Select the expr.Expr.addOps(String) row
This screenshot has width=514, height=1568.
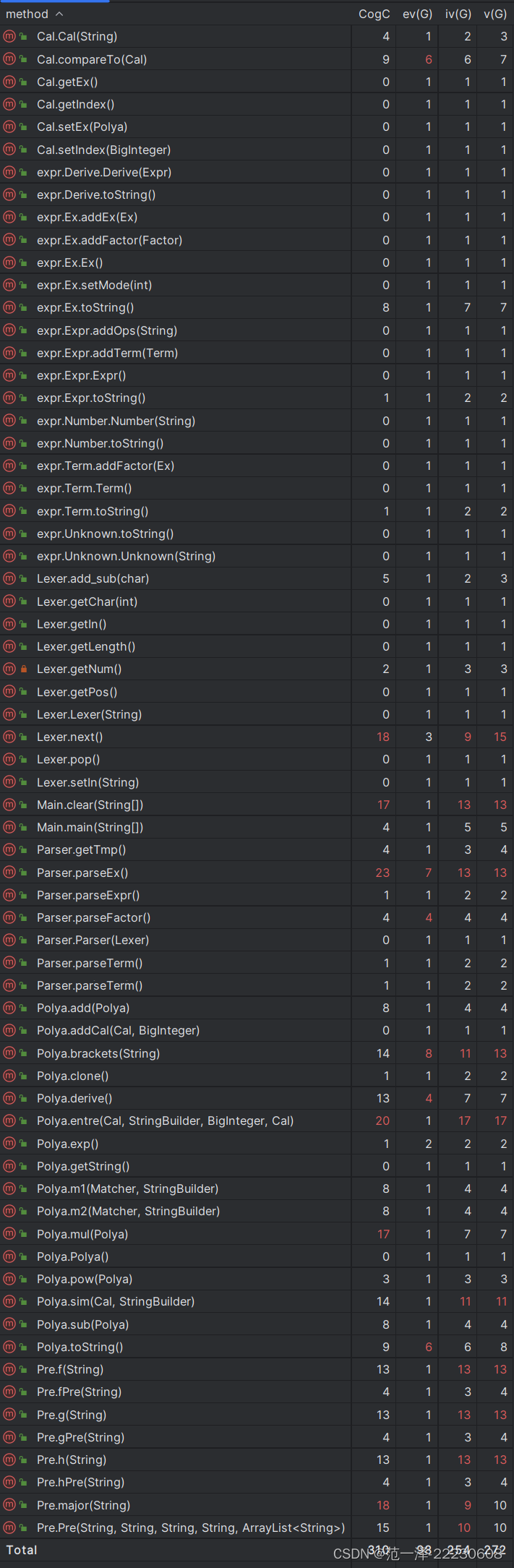coord(257,330)
